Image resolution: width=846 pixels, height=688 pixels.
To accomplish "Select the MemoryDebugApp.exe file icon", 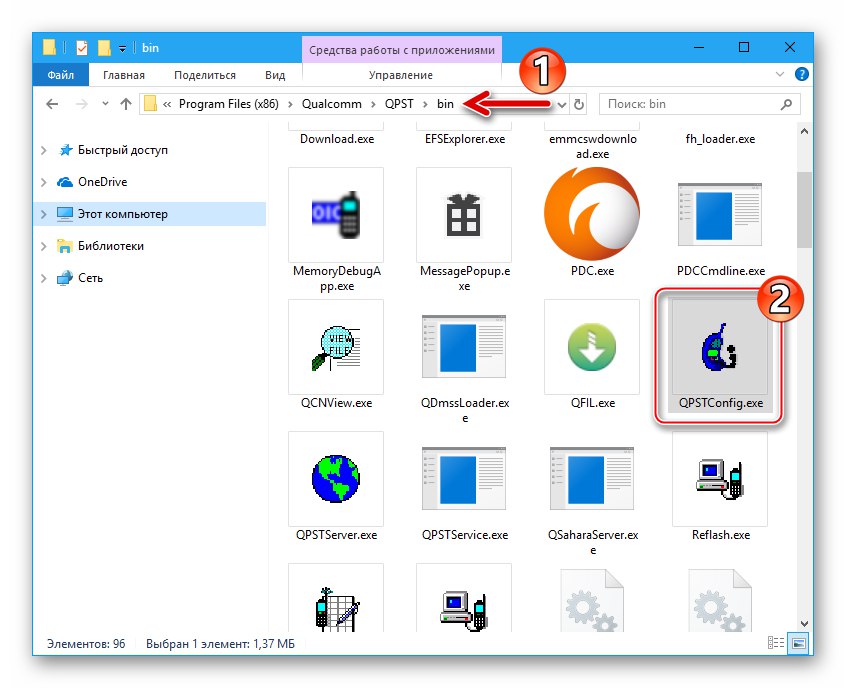I will pyautogui.click(x=336, y=215).
